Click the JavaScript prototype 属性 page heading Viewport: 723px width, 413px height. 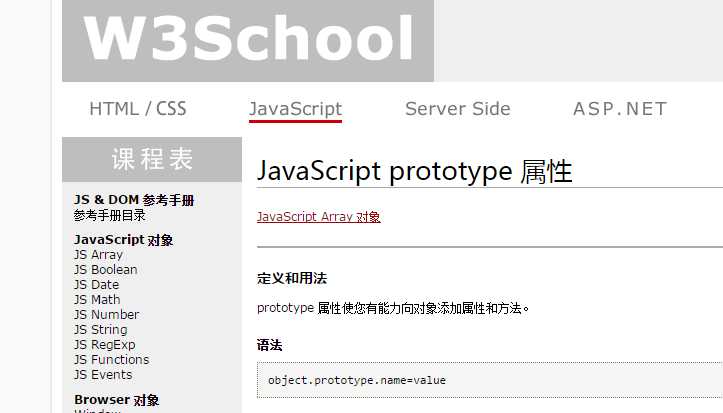click(x=414, y=171)
